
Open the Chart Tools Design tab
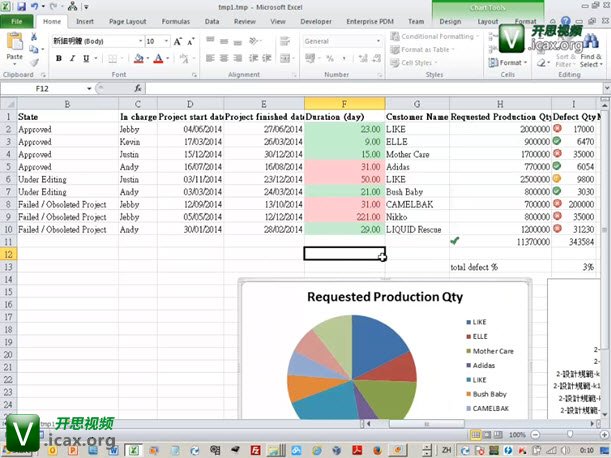[450, 21]
